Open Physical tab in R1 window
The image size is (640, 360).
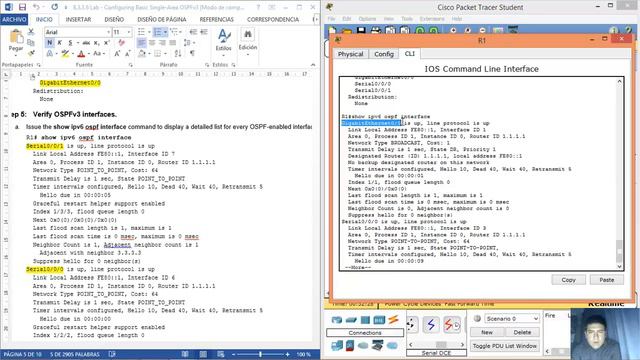[350, 54]
